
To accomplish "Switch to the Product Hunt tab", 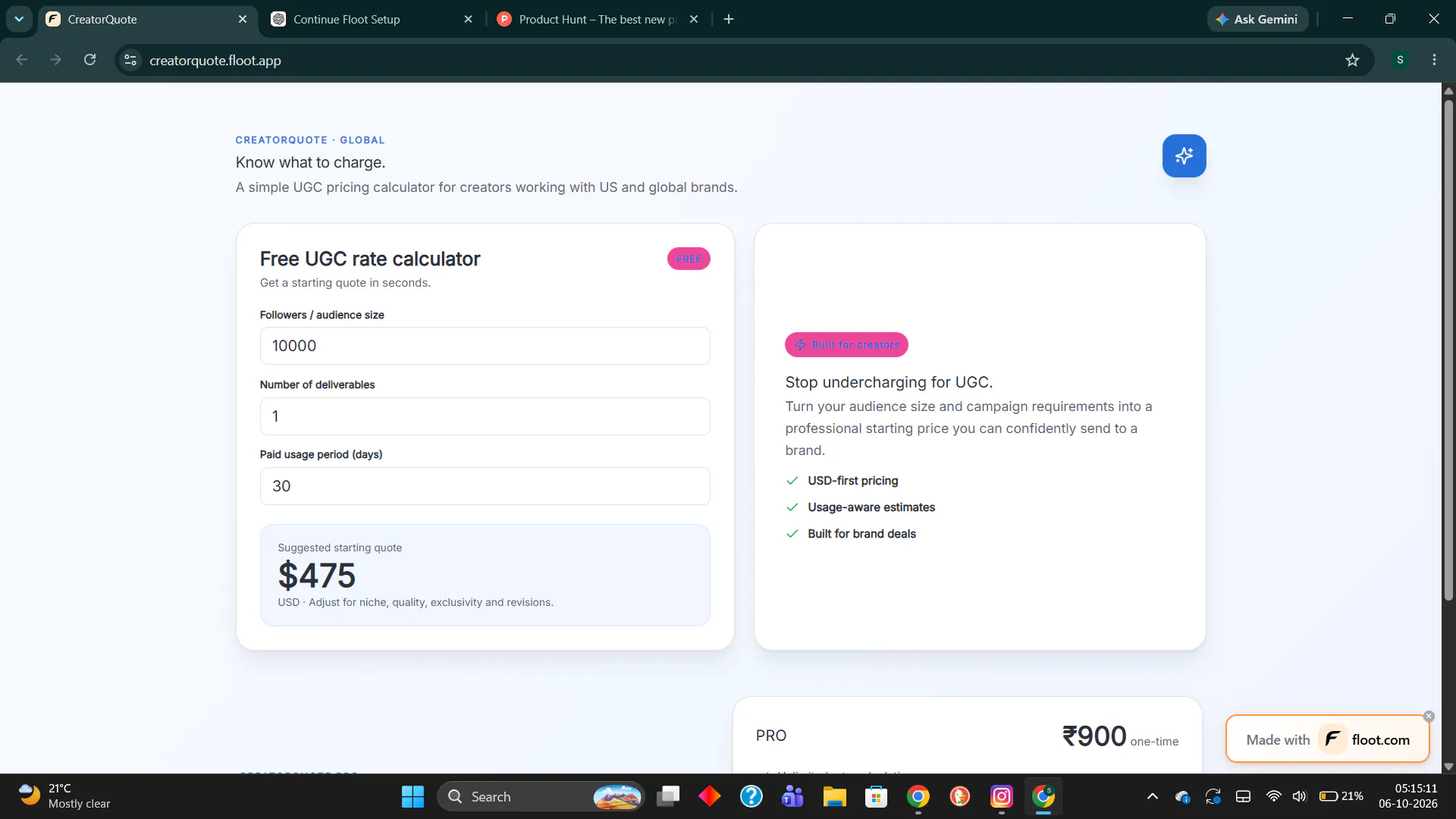I will (x=598, y=19).
